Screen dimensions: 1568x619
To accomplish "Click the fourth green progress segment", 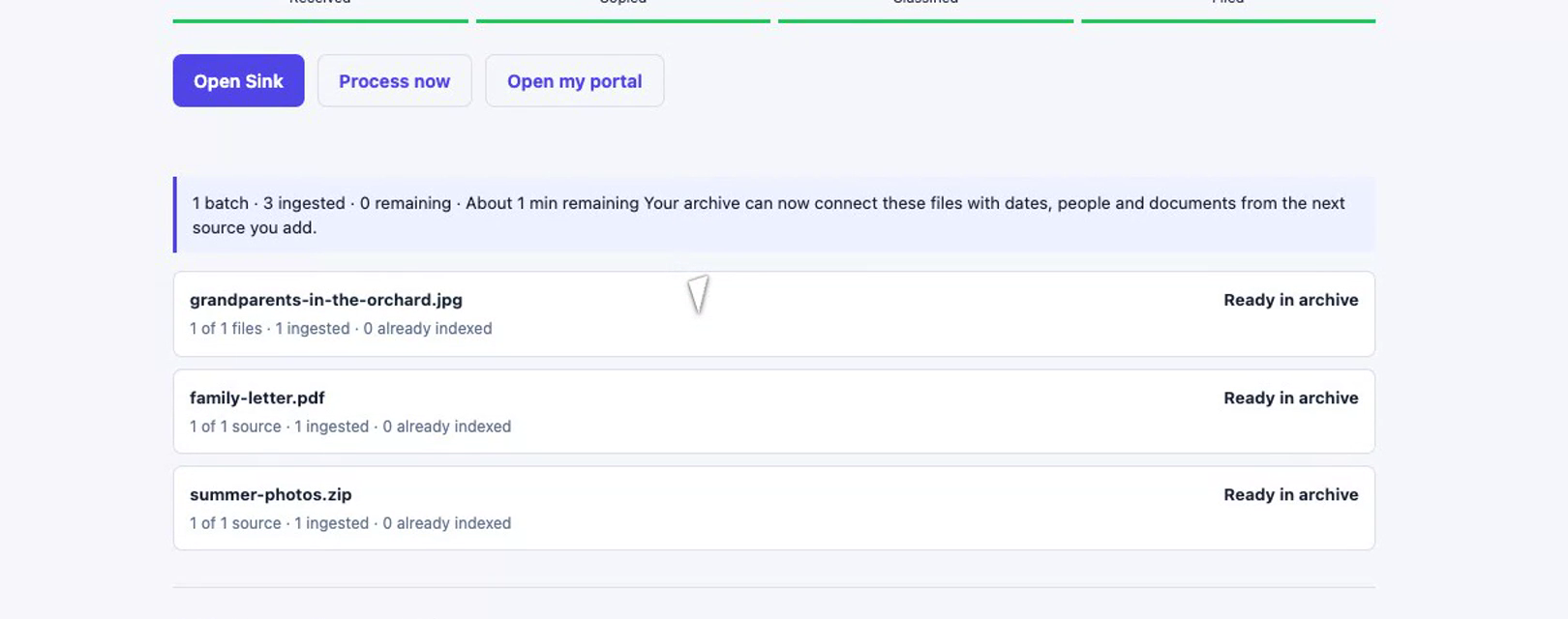I will click(1228, 20).
